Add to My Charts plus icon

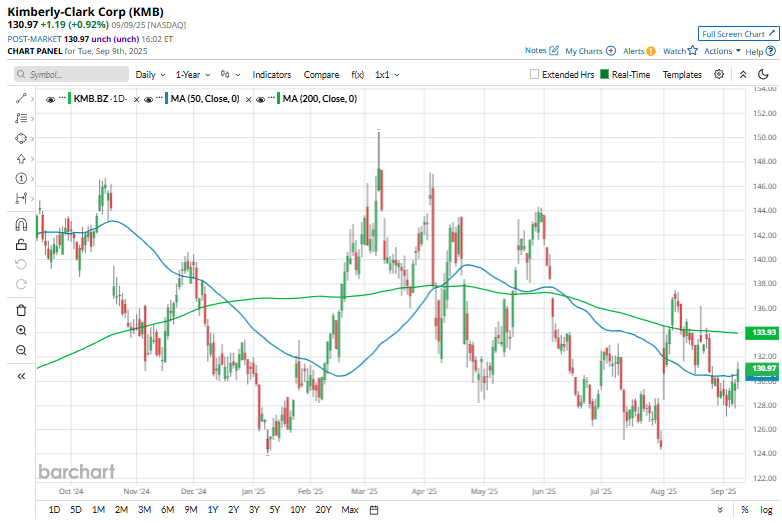pyautogui.click(x=611, y=51)
